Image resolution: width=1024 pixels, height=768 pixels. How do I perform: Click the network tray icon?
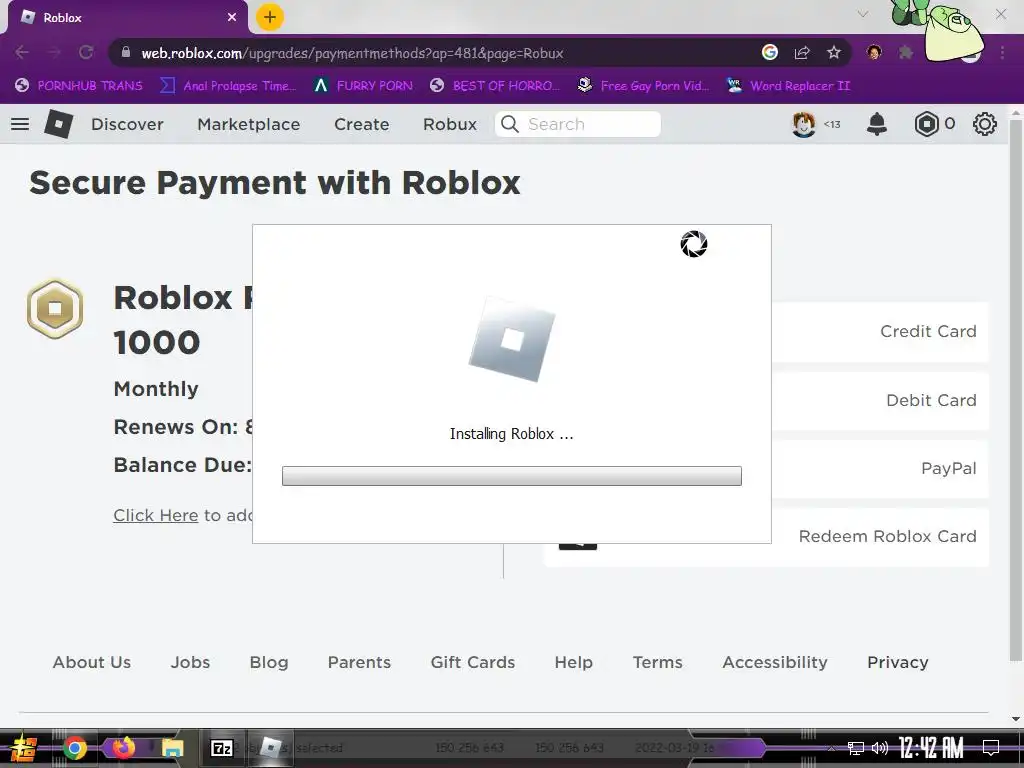(x=855, y=748)
